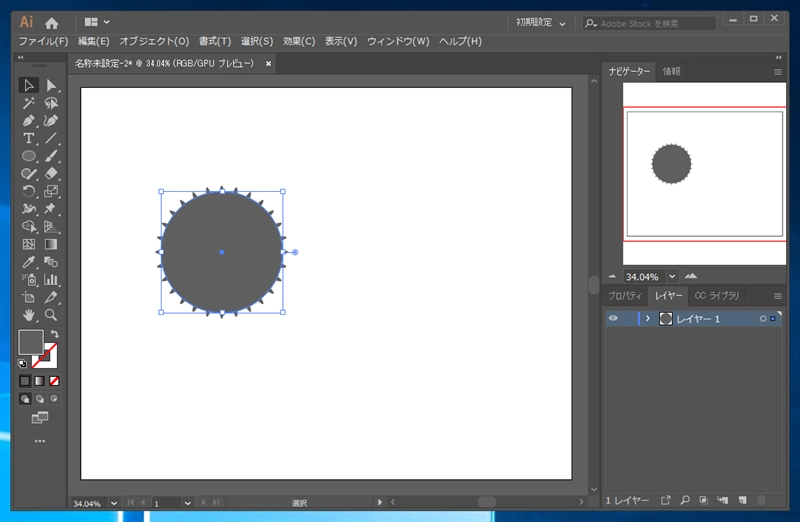Select the Artboard tool
This screenshot has height=522, width=800.
pyautogui.click(x=29, y=297)
